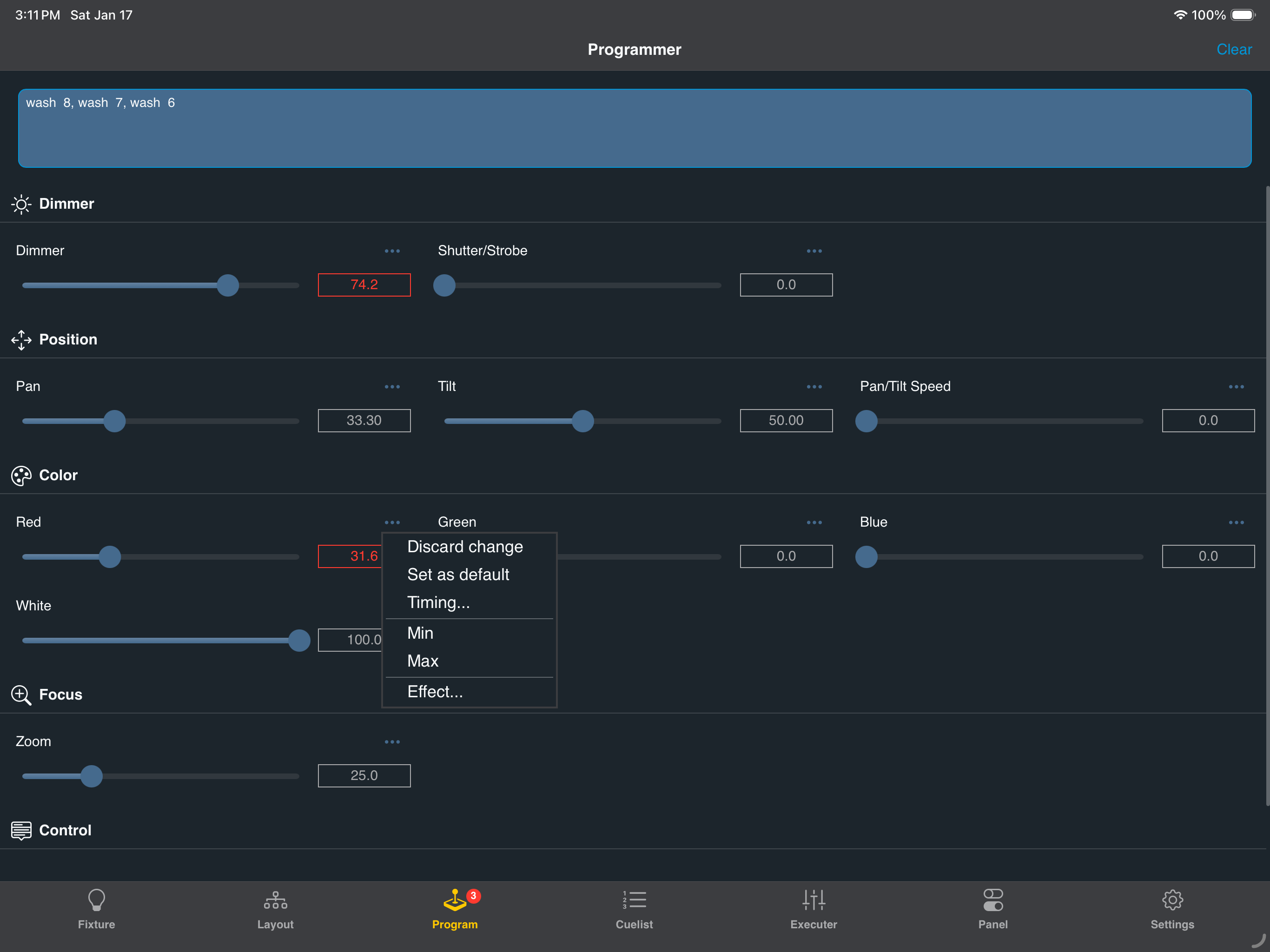Click the red badge on Program

click(473, 896)
